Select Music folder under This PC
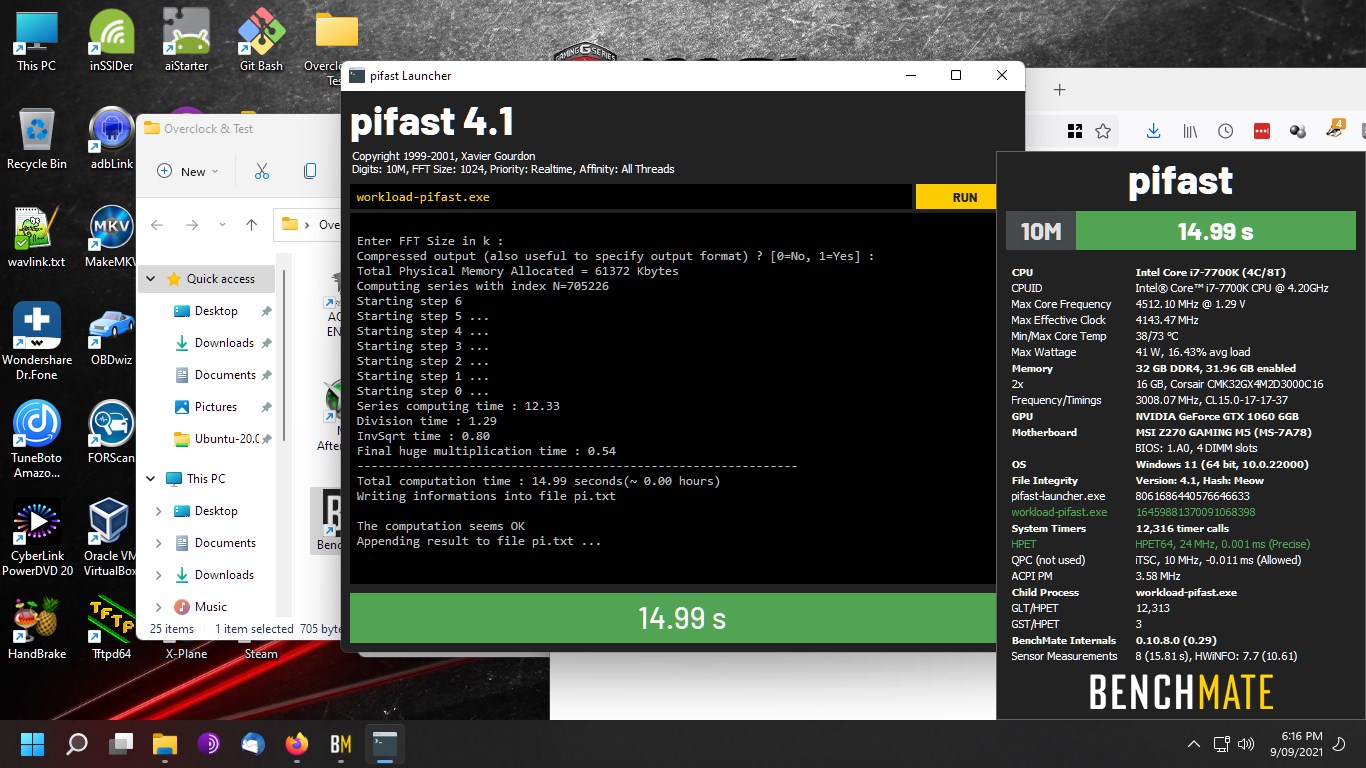Image resolution: width=1366 pixels, height=768 pixels. point(211,607)
